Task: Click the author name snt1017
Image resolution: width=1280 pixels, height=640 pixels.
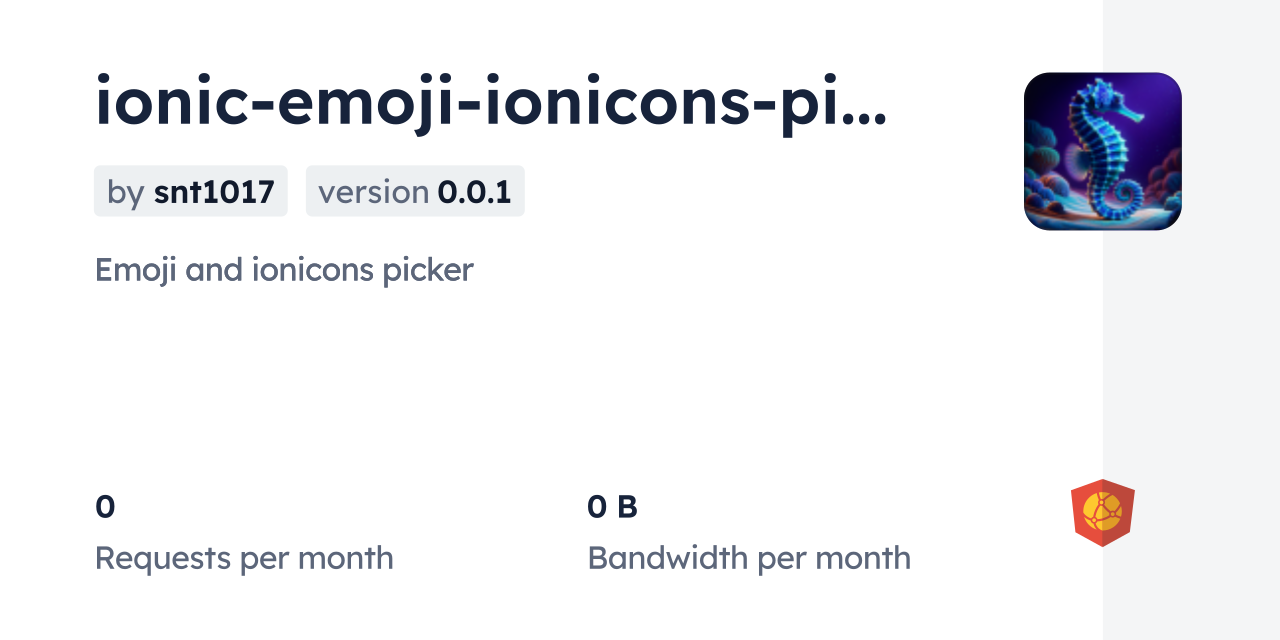Action: pyautogui.click(x=214, y=191)
